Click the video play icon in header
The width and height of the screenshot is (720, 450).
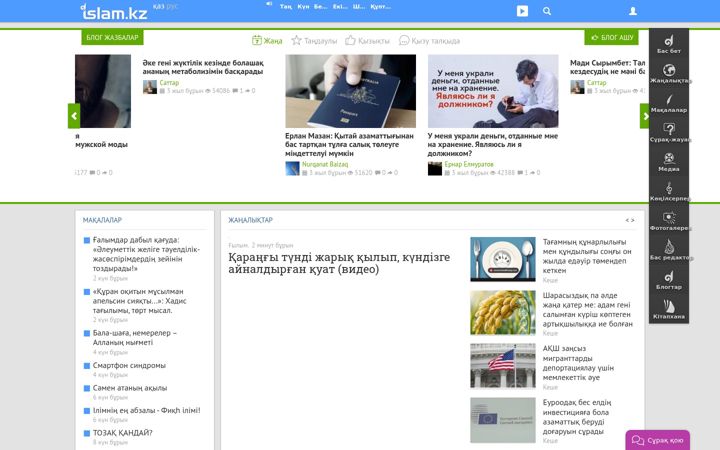522,11
